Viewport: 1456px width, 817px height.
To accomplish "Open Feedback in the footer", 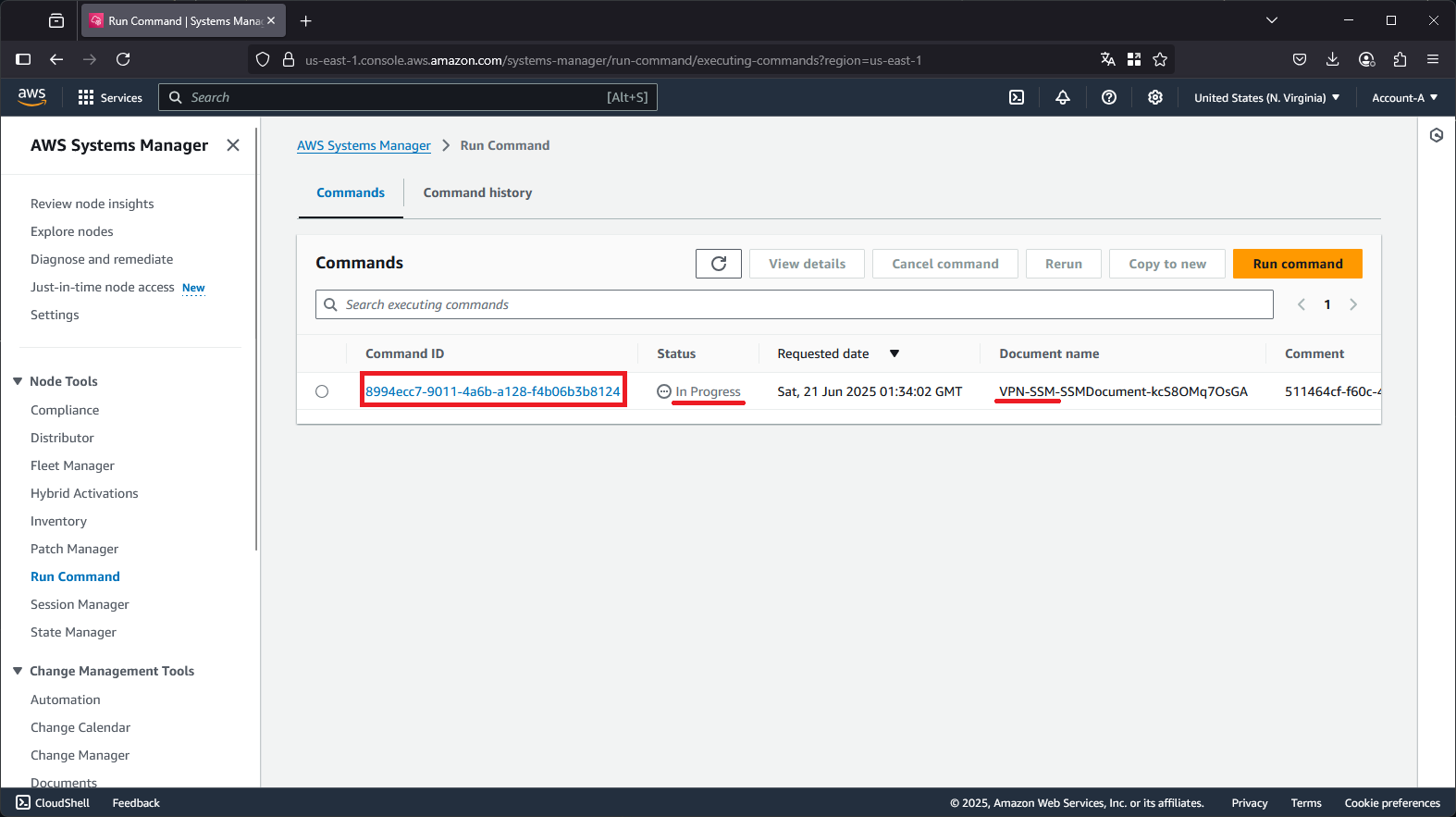I will tap(136, 803).
